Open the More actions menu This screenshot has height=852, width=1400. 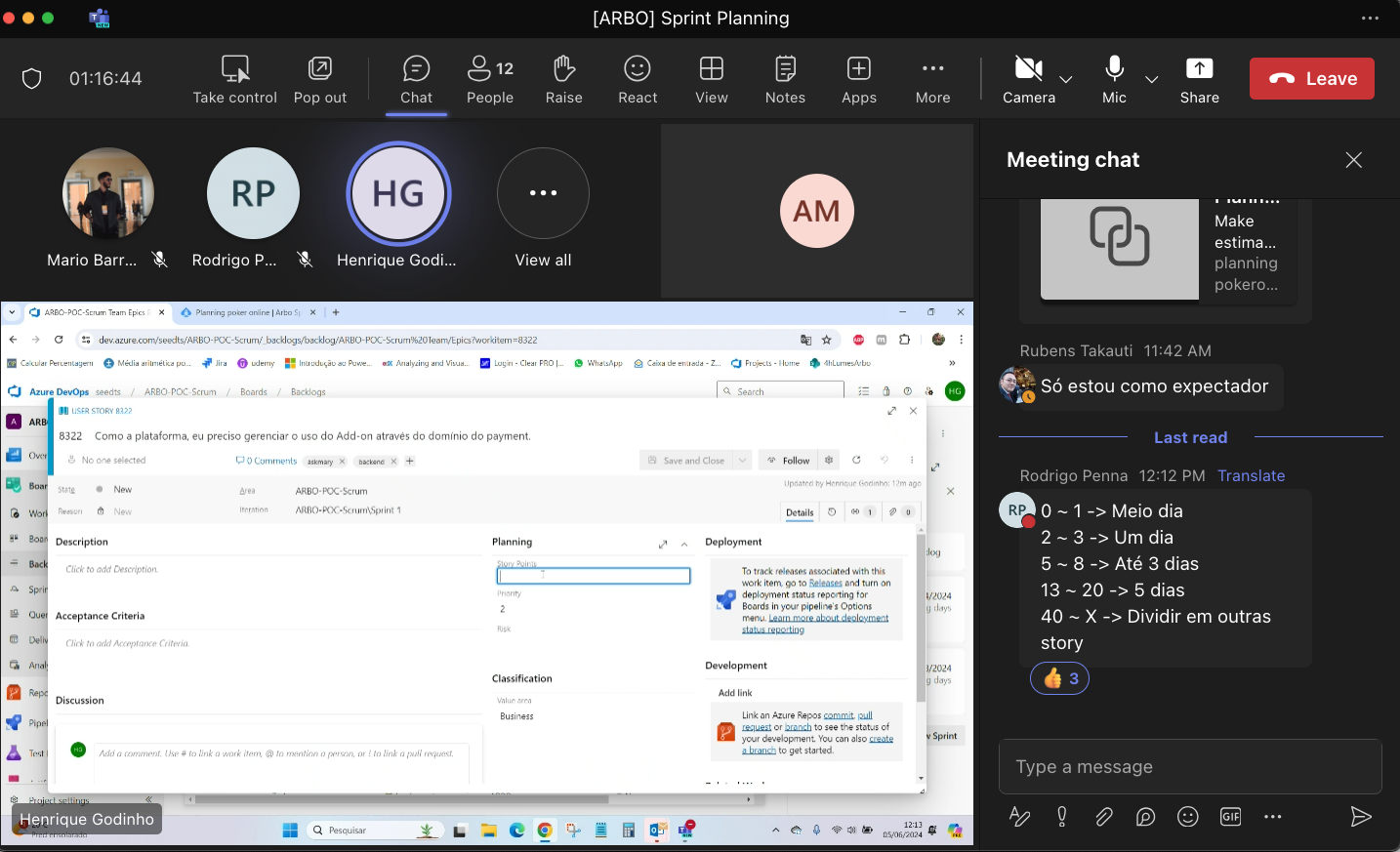coord(932,79)
